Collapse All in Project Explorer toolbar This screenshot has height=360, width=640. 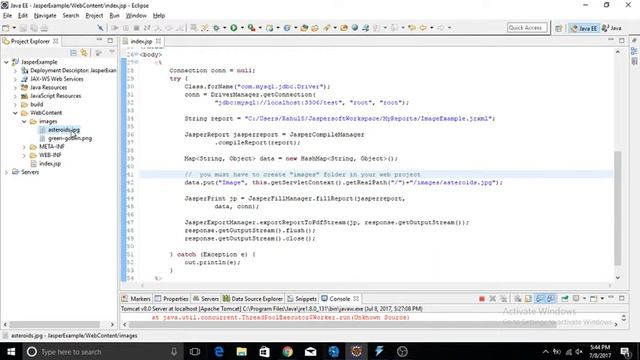pyautogui.click(x=73, y=53)
